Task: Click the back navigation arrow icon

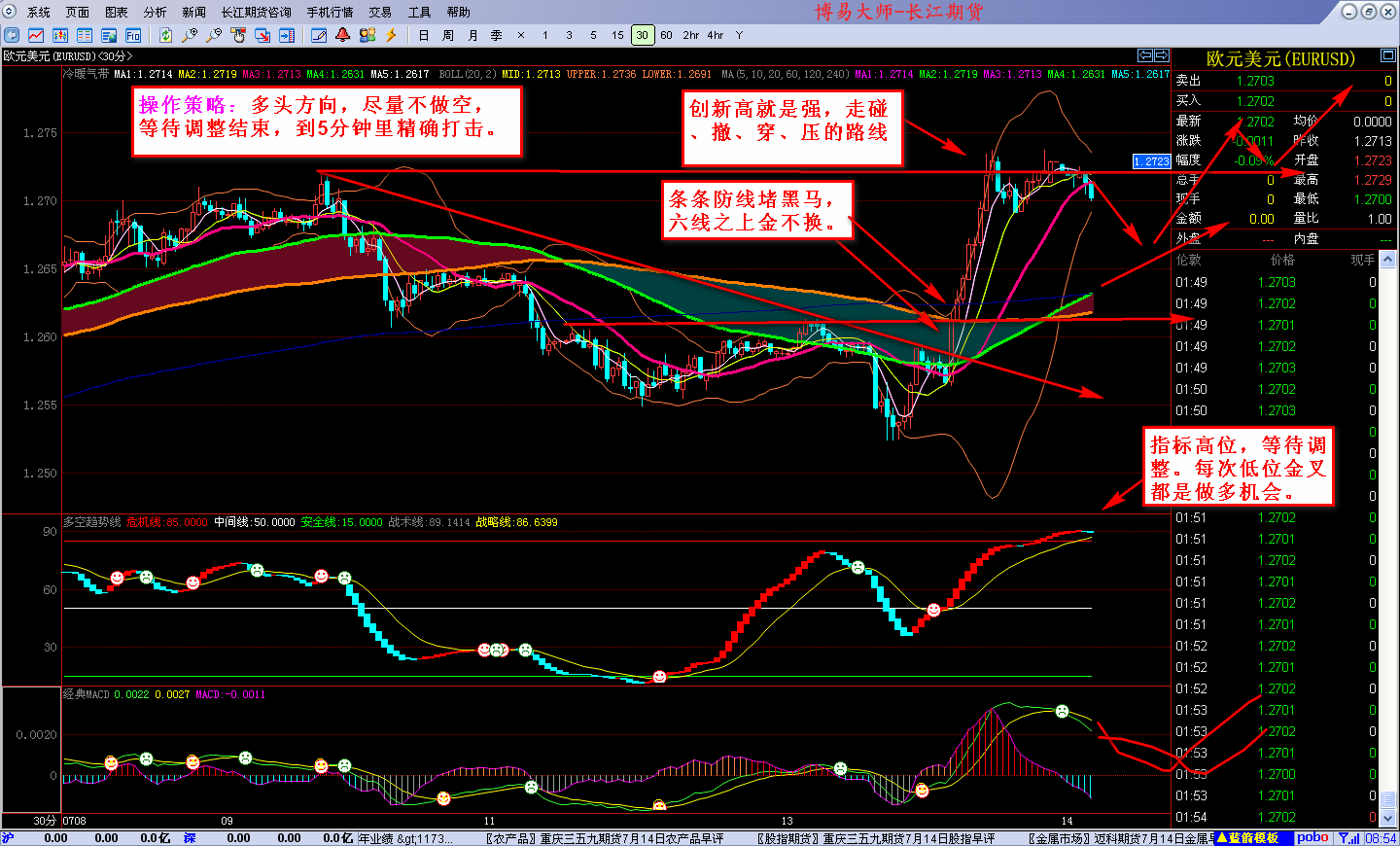Action: point(13,35)
